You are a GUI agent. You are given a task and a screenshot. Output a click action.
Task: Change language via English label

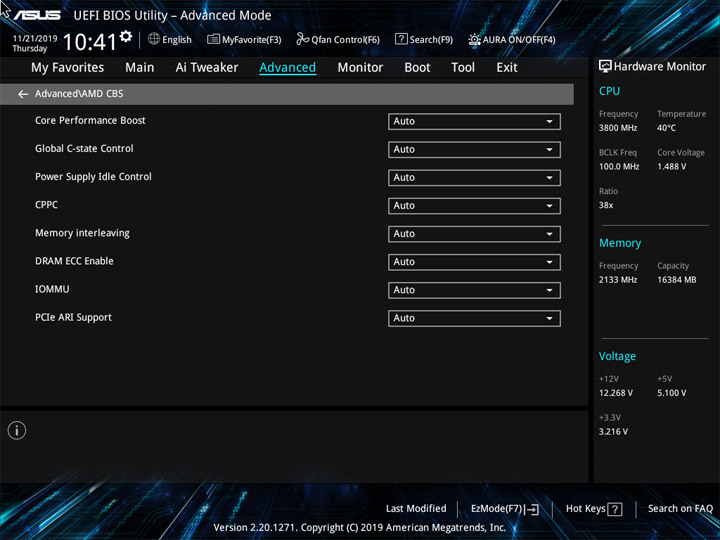click(177, 40)
